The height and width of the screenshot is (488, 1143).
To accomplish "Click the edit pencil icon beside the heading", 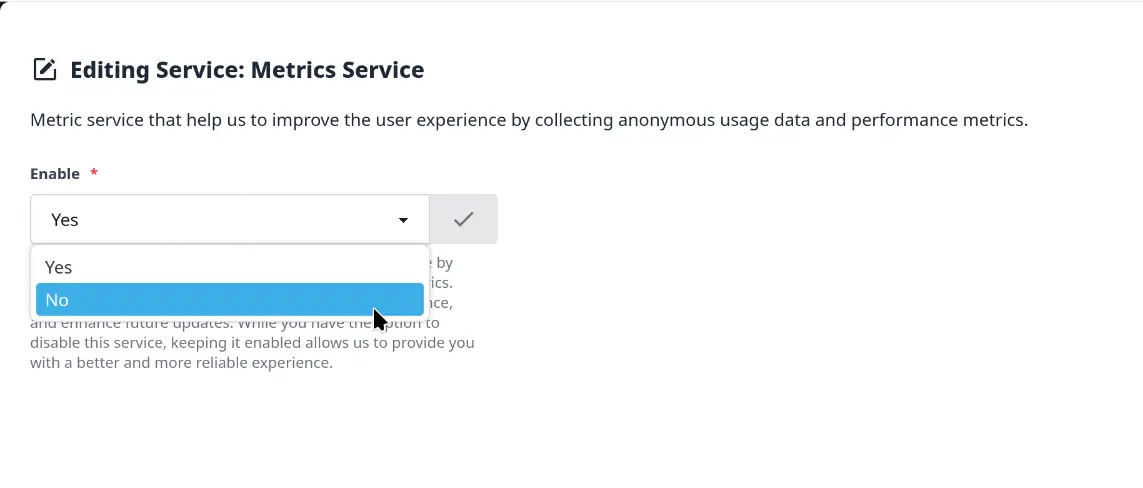I will [44, 69].
